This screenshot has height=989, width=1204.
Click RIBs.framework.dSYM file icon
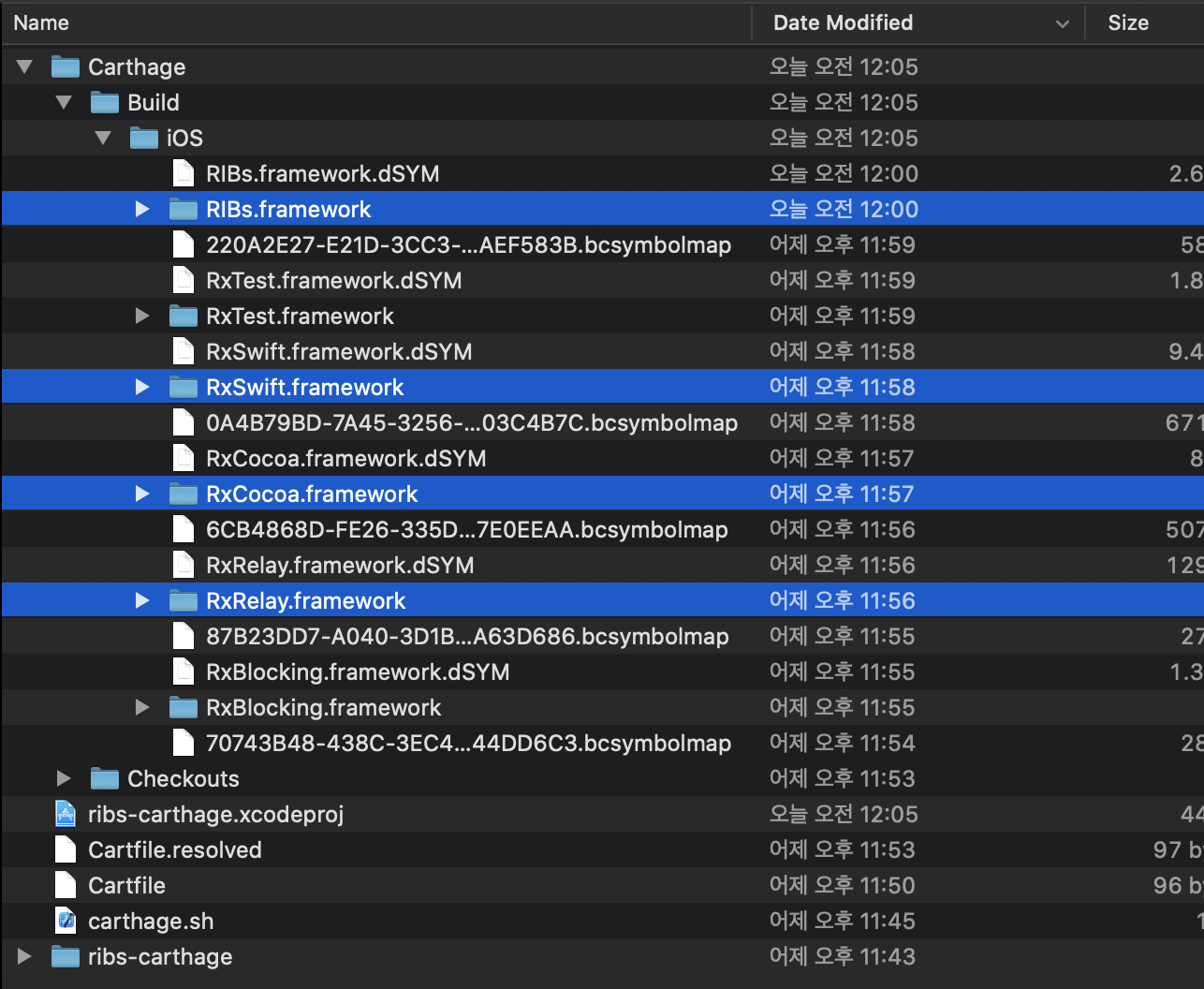coord(184,173)
